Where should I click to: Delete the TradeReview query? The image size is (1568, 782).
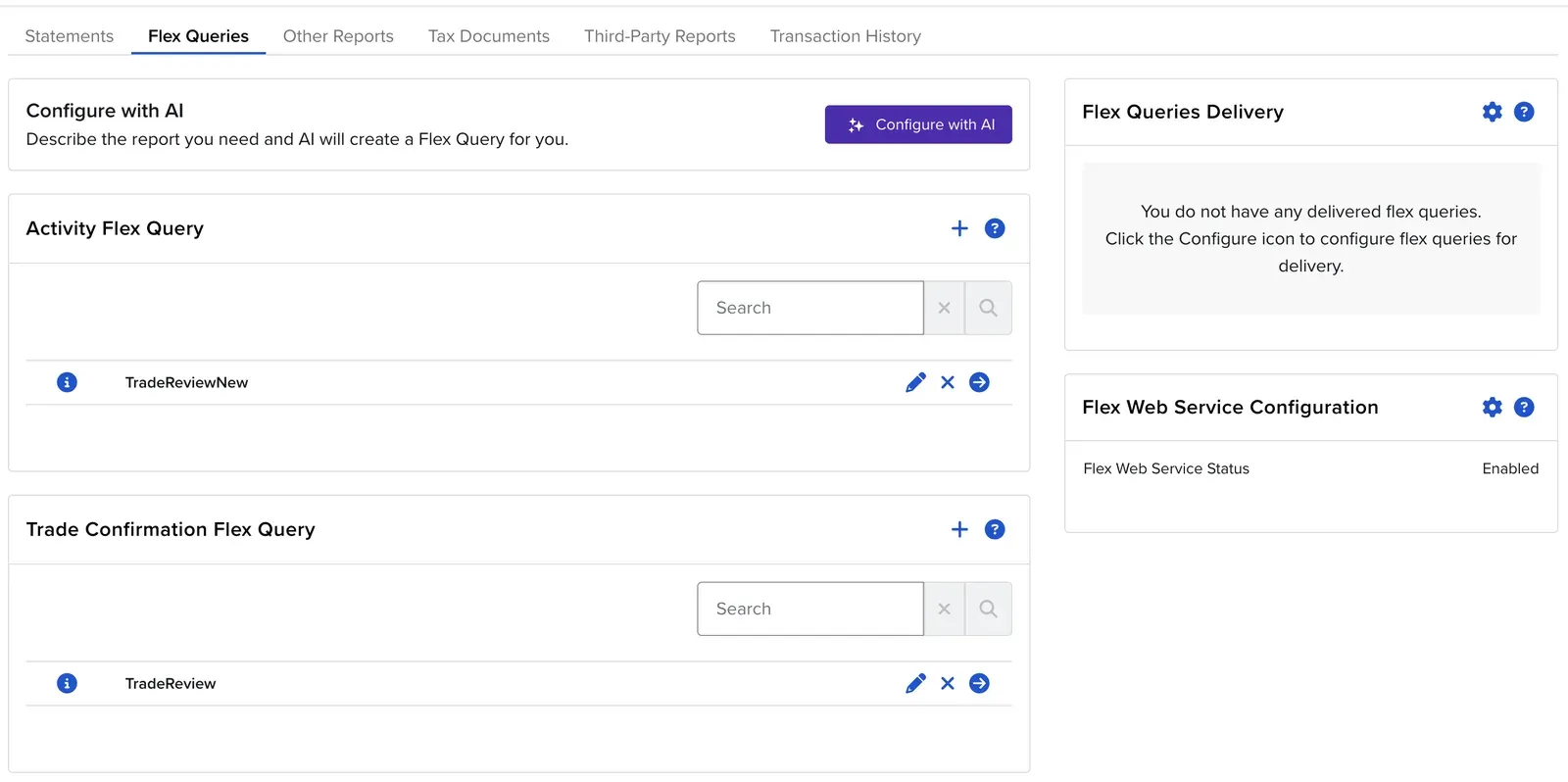click(x=948, y=683)
